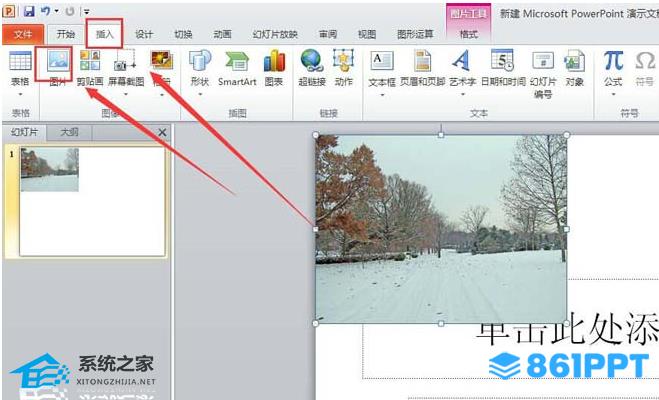
Task: Expand the WordArt (艺术字) dropdown arrow
Action: point(462,94)
